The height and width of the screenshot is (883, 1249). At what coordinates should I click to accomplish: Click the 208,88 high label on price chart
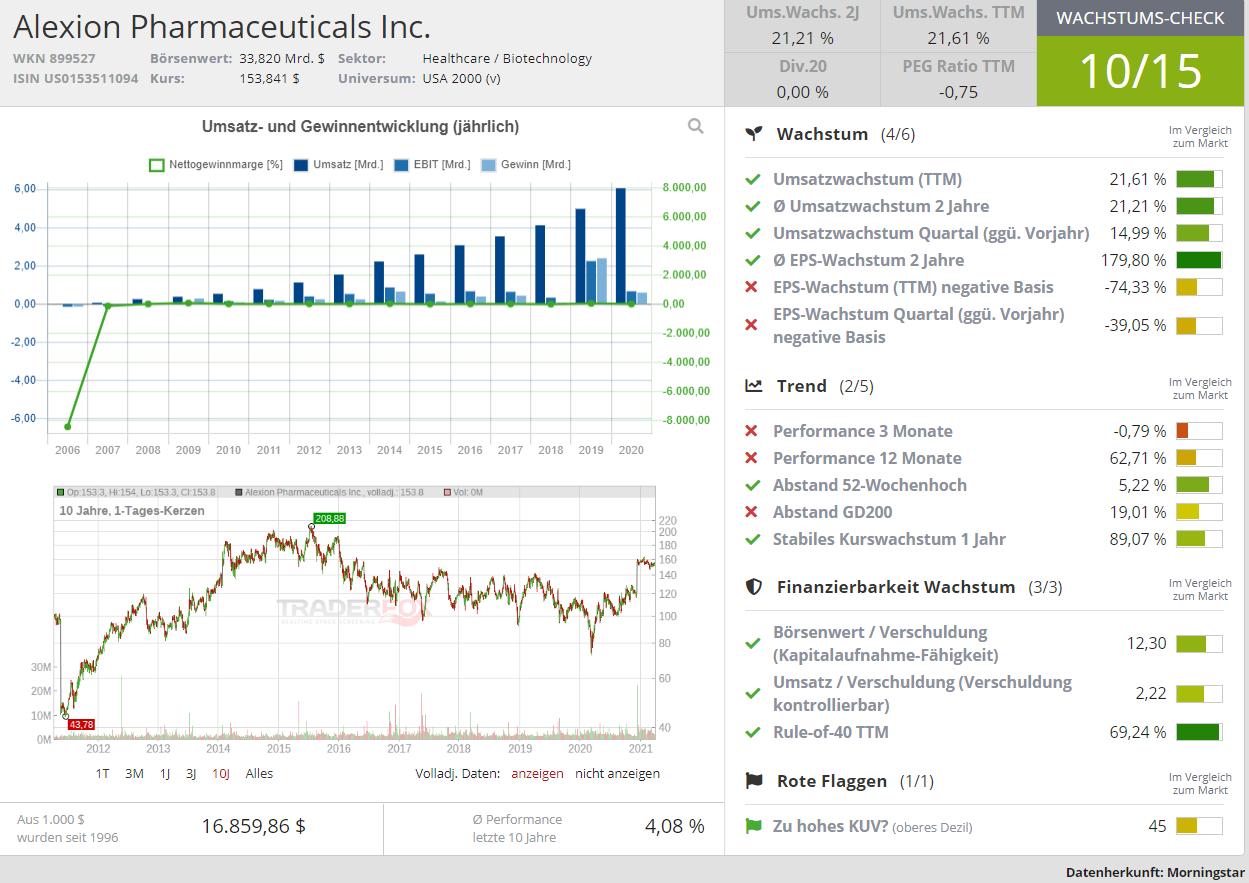tap(330, 518)
